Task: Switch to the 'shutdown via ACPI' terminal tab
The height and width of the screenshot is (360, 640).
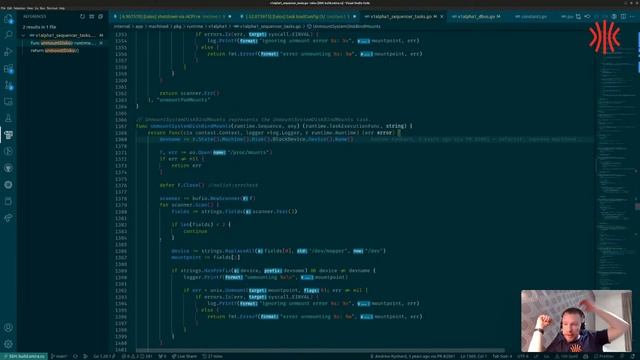Action: pyautogui.click(x=172, y=17)
